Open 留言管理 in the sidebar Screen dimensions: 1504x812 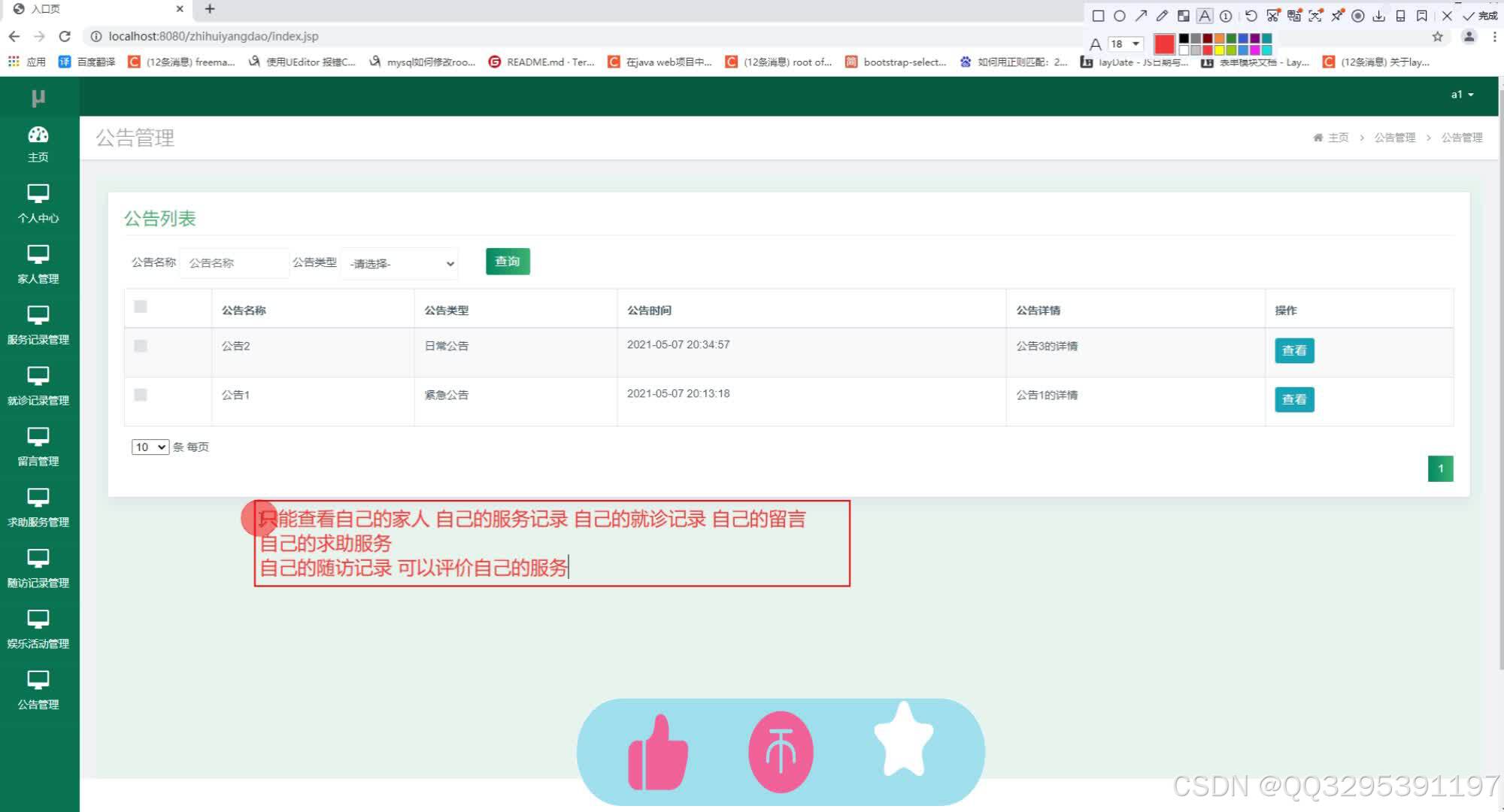click(x=38, y=447)
